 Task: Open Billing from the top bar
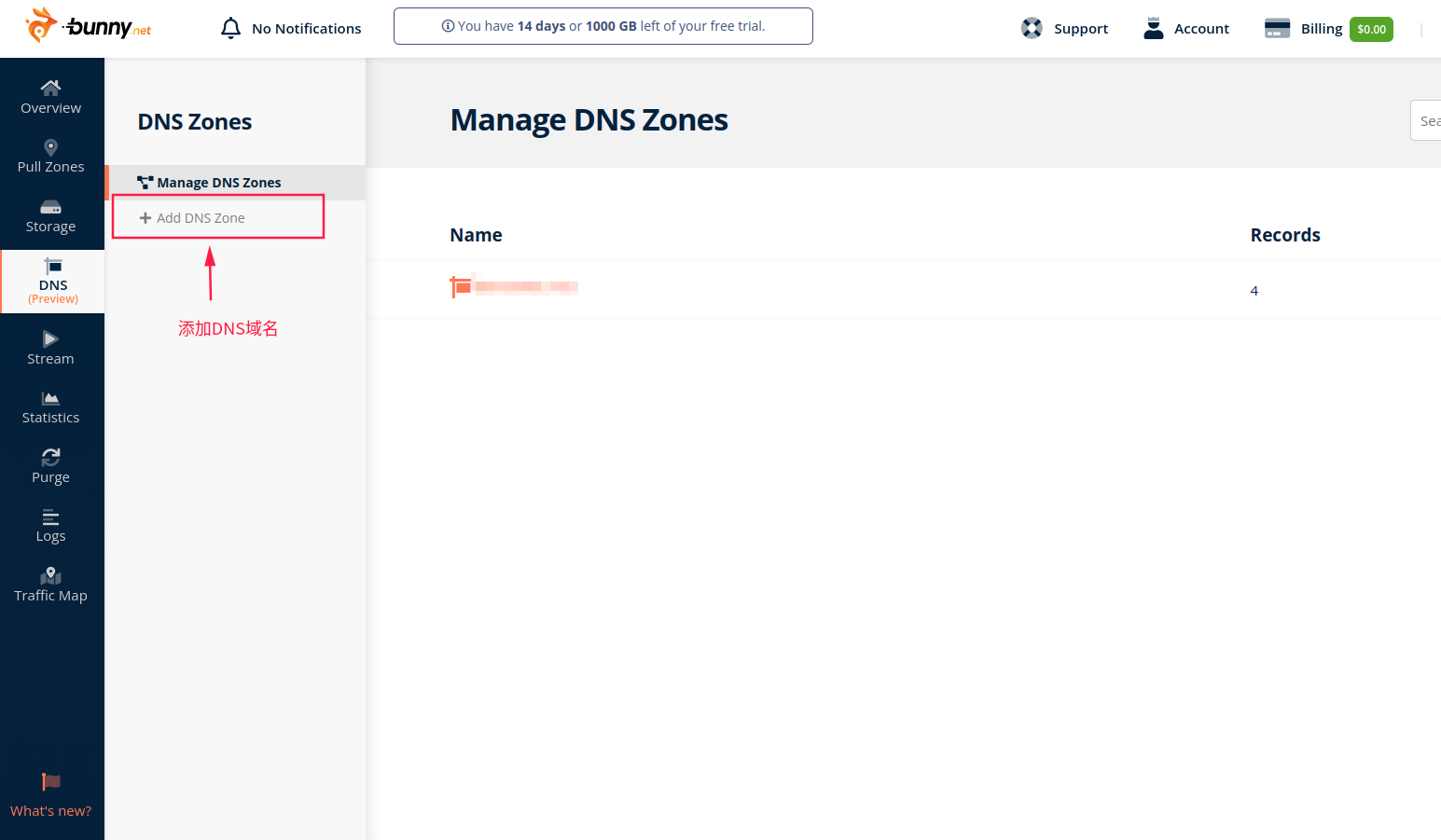click(1304, 29)
